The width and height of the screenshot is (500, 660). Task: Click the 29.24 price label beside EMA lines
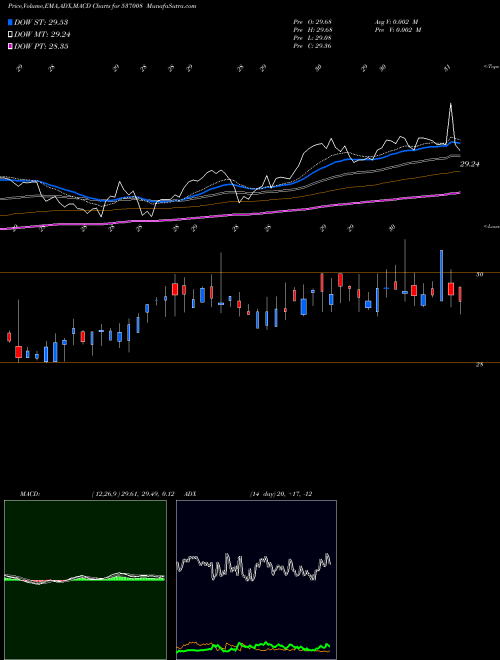pos(470,165)
